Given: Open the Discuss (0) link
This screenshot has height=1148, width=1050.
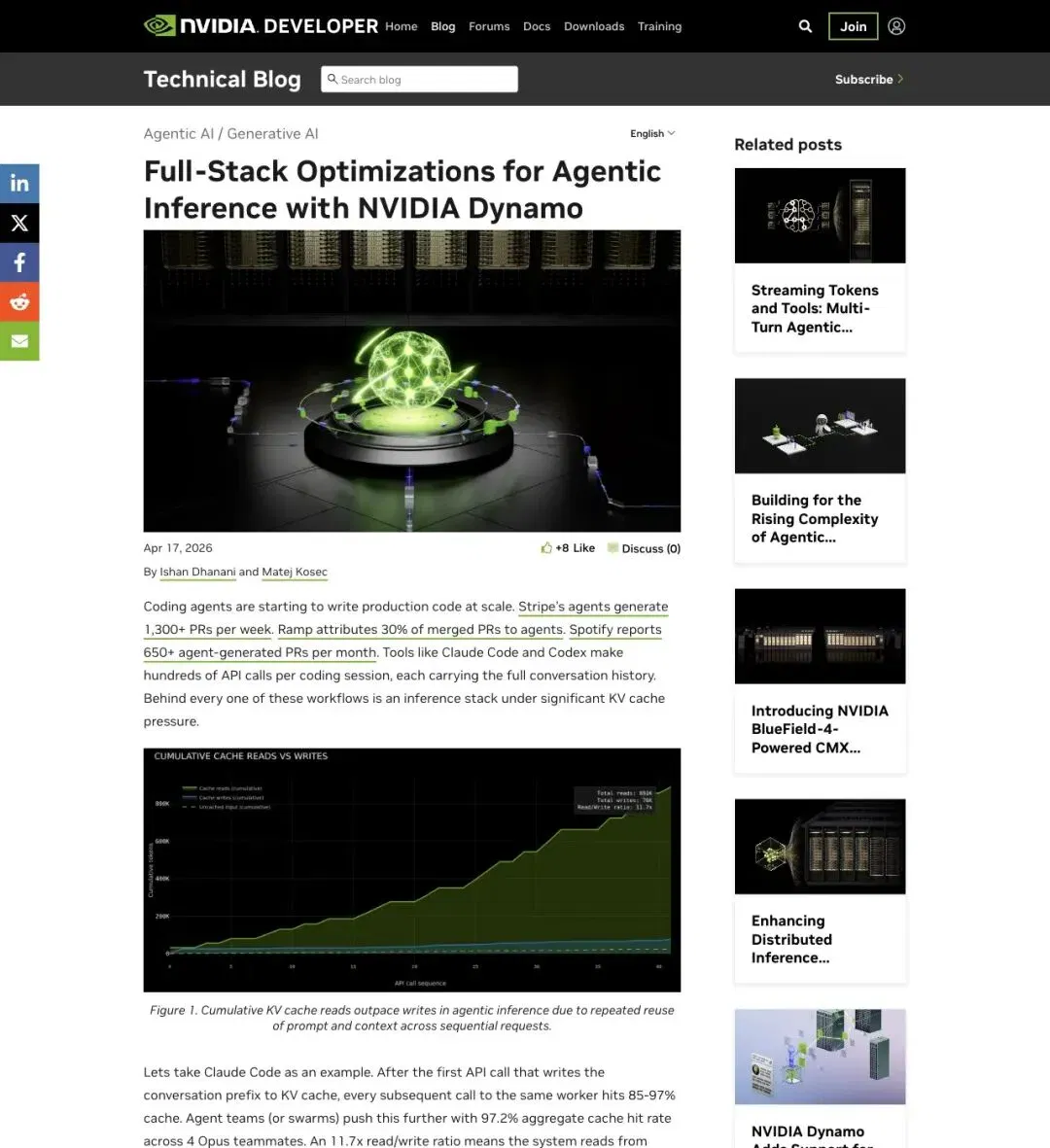Looking at the screenshot, I should tap(651, 548).
